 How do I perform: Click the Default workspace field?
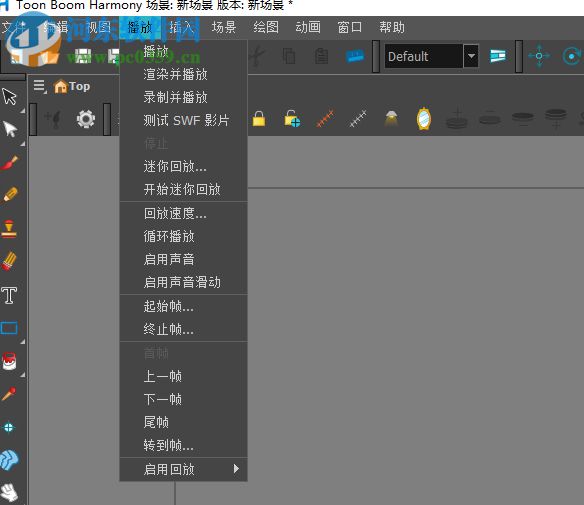coord(423,56)
